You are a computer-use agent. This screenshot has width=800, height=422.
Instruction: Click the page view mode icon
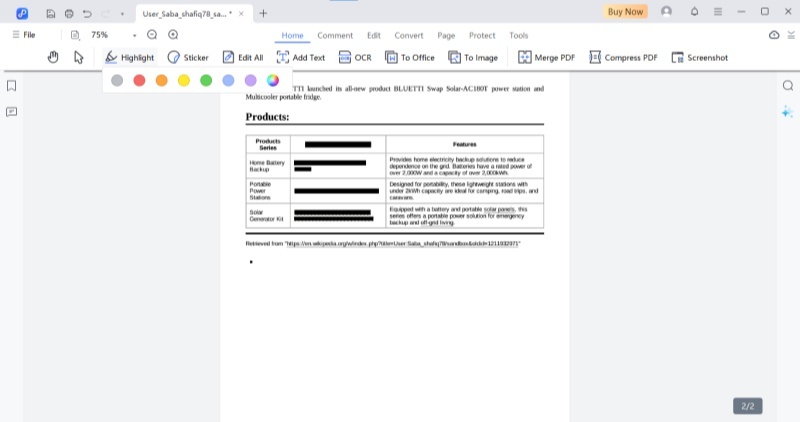pos(75,35)
